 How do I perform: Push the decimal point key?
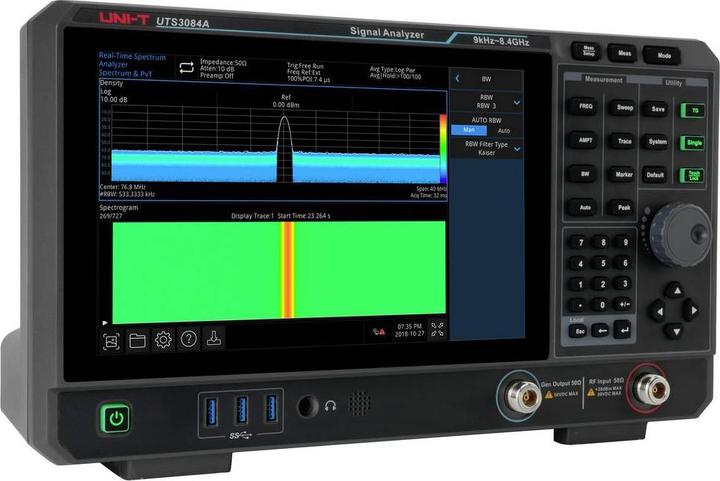(x=580, y=305)
